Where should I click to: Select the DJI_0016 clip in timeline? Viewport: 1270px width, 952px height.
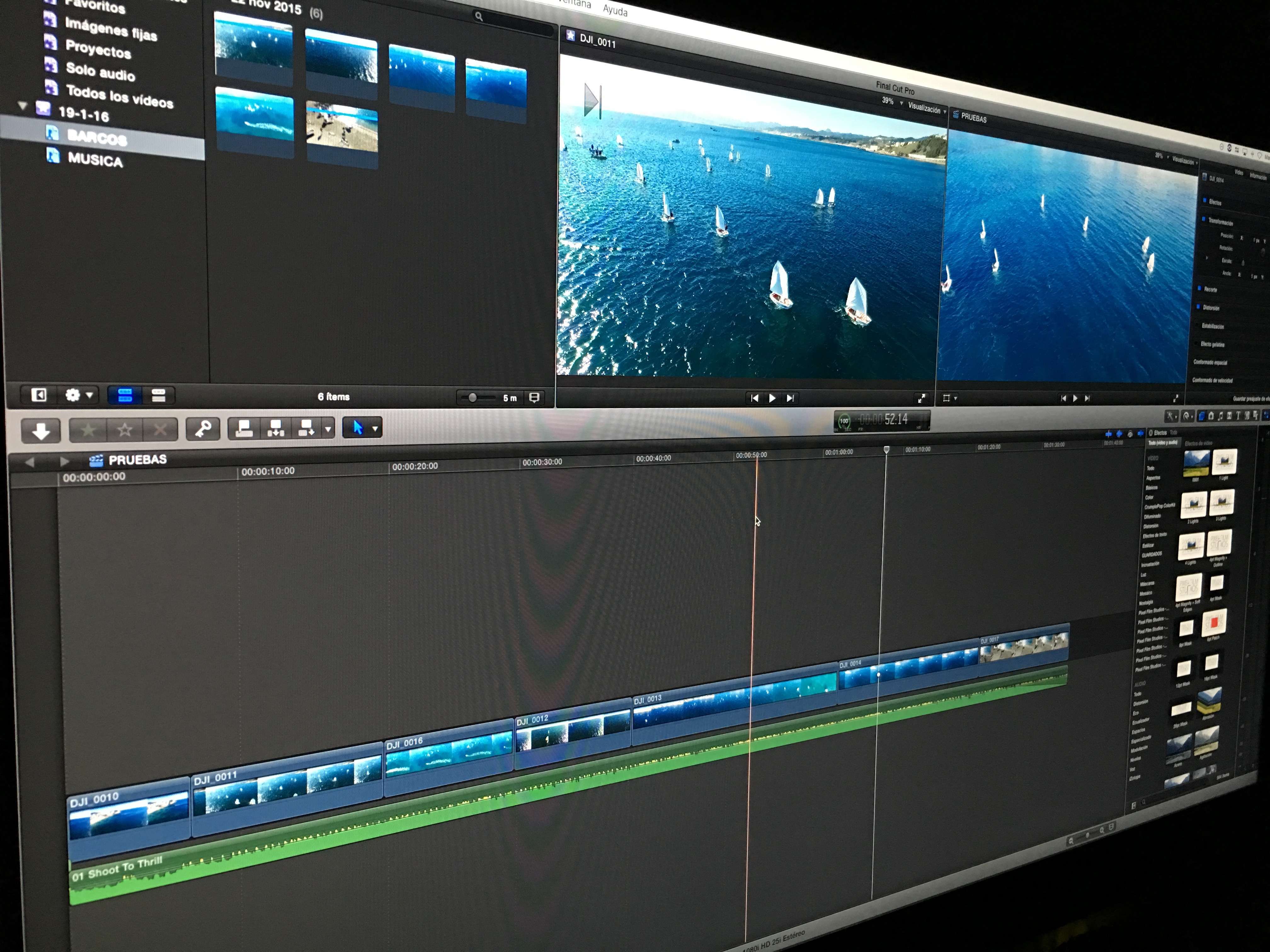[x=448, y=757]
